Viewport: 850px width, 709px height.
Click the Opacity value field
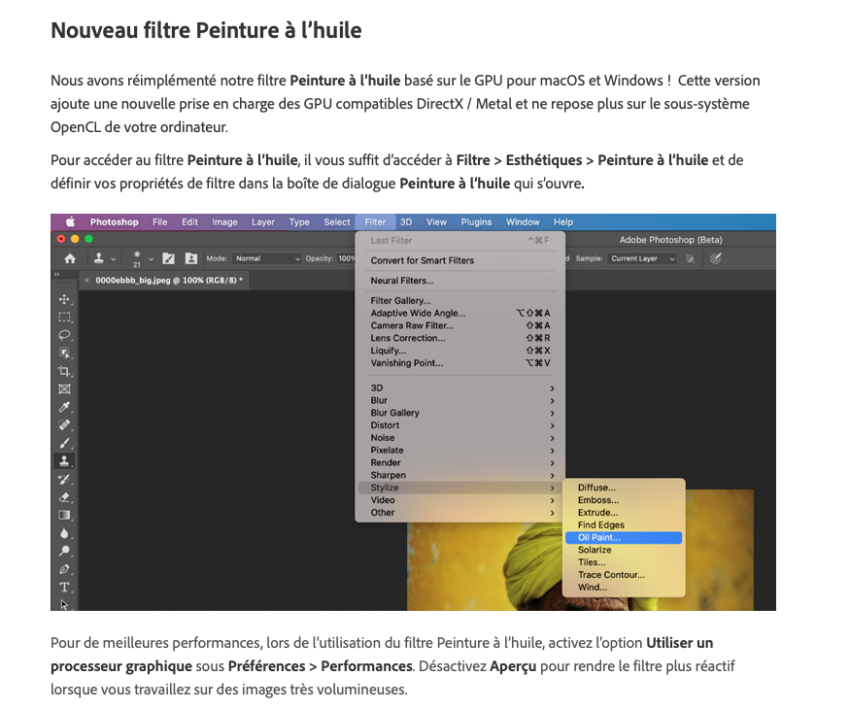(x=345, y=259)
